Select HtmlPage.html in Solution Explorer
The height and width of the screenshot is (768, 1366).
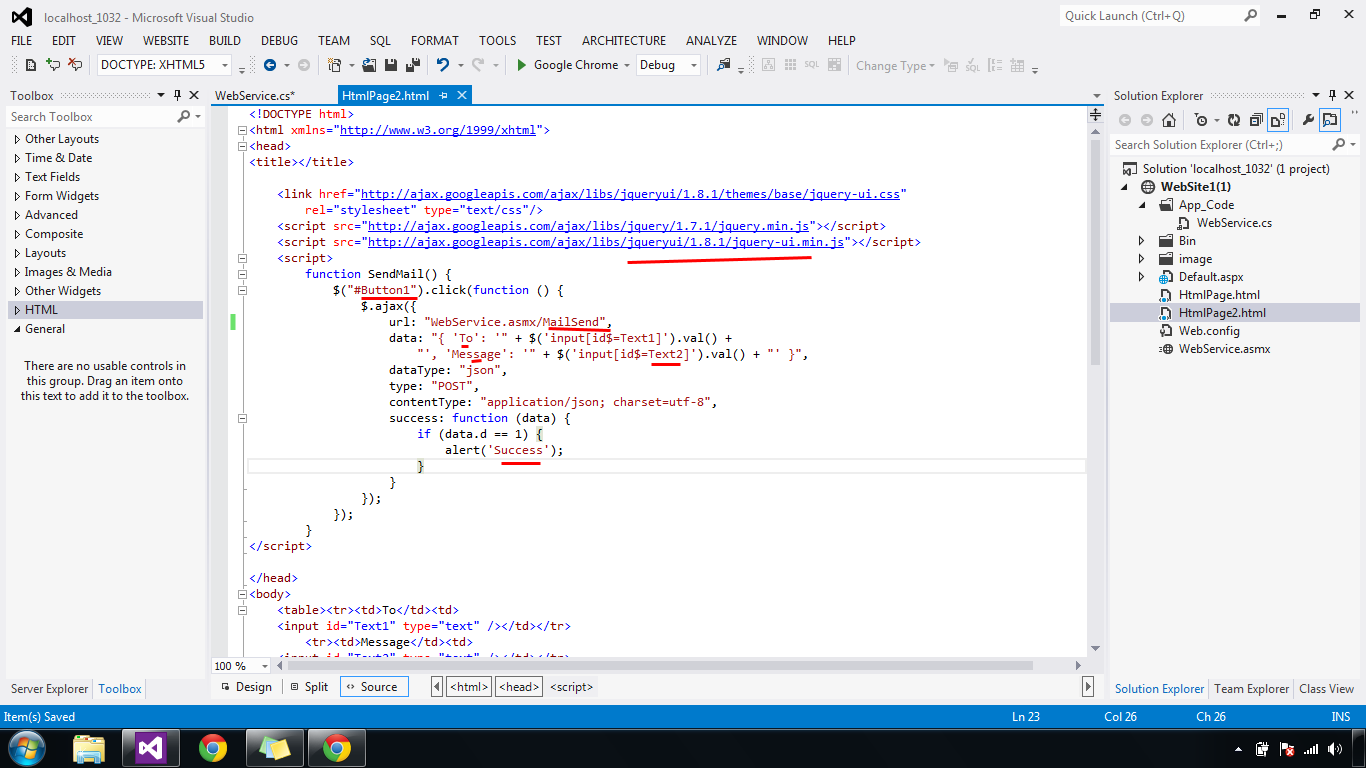click(1219, 295)
